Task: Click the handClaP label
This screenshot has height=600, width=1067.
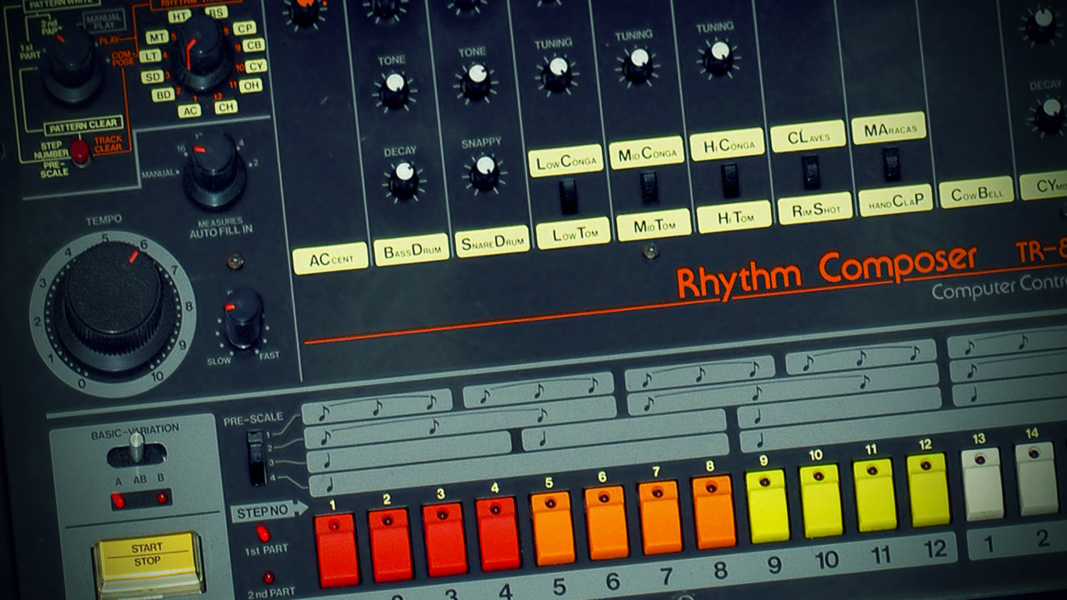Action: pyautogui.click(x=896, y=201)
